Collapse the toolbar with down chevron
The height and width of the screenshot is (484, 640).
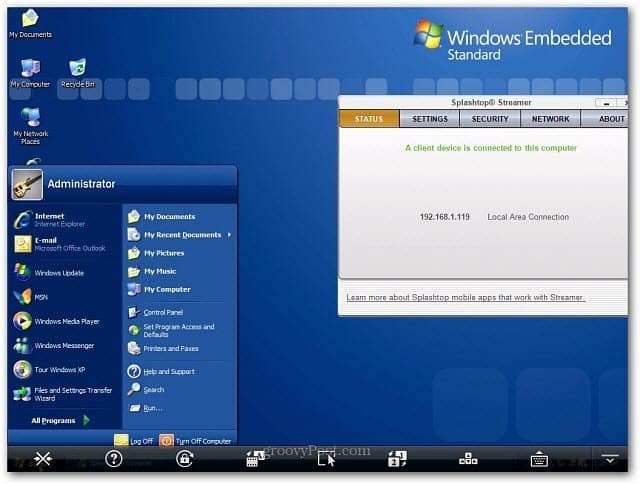610,458
